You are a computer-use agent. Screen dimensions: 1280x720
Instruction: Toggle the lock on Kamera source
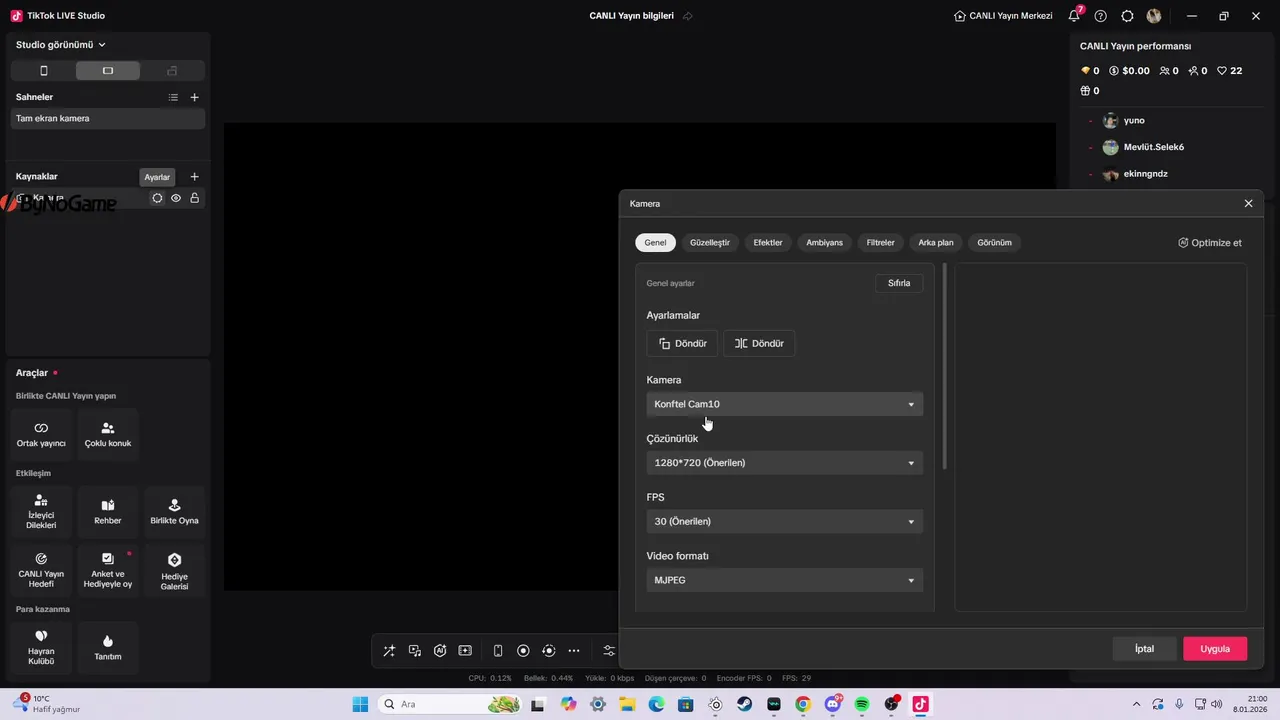click(194, 198)
